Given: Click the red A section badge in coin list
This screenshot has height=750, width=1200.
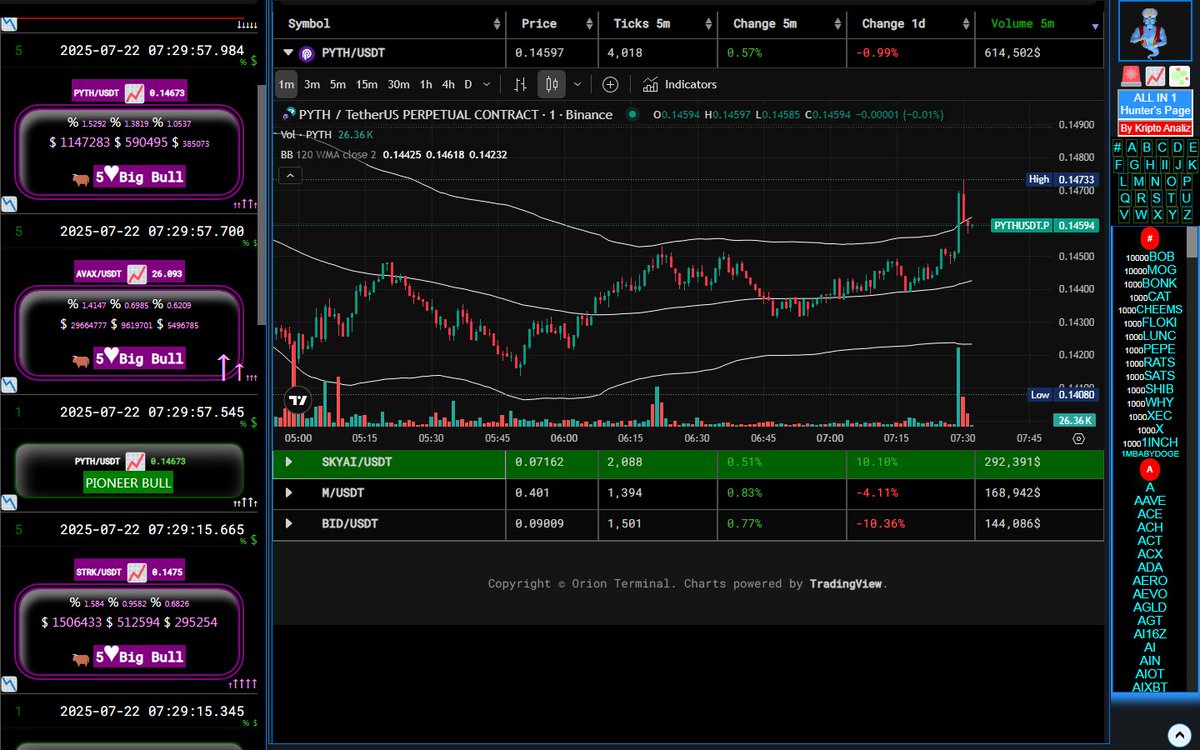Looking at the screenshot, I should [1150, 469].
